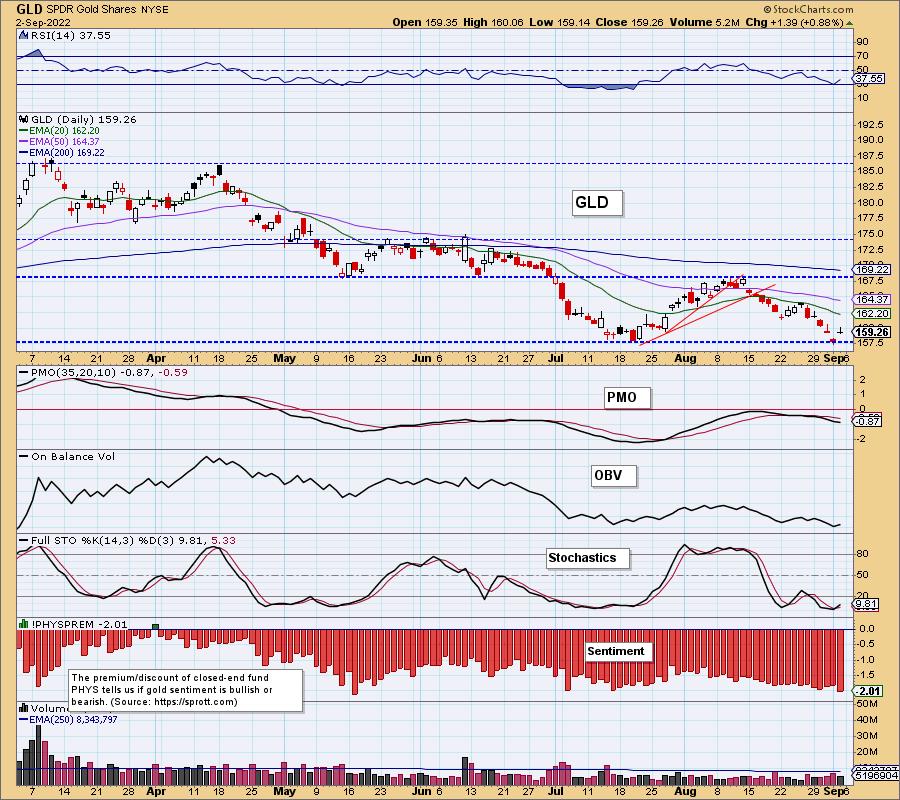Click the GLD annotation box on price panel
900x800 pixels.
[597, 203]
